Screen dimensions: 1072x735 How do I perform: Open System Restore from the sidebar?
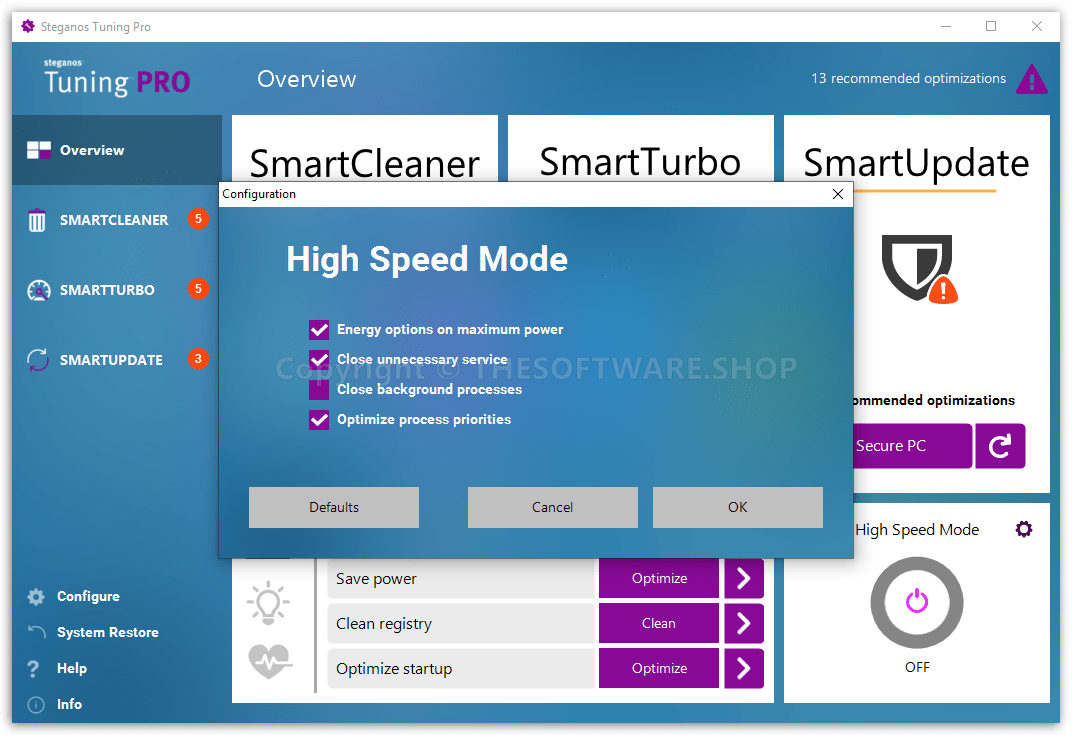coord(107,632)
